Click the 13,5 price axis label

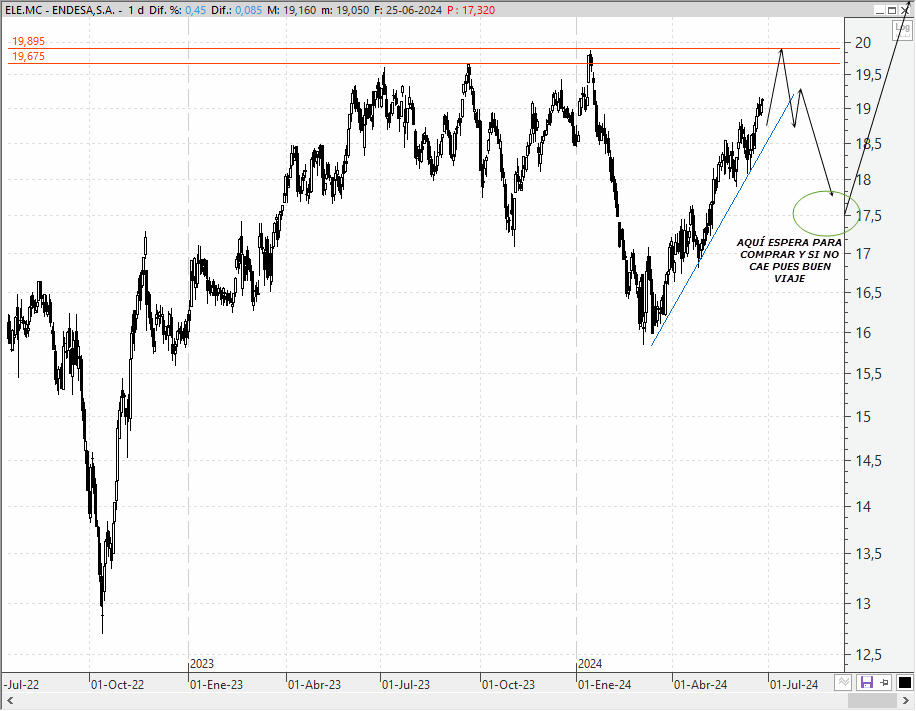point(868,554)
